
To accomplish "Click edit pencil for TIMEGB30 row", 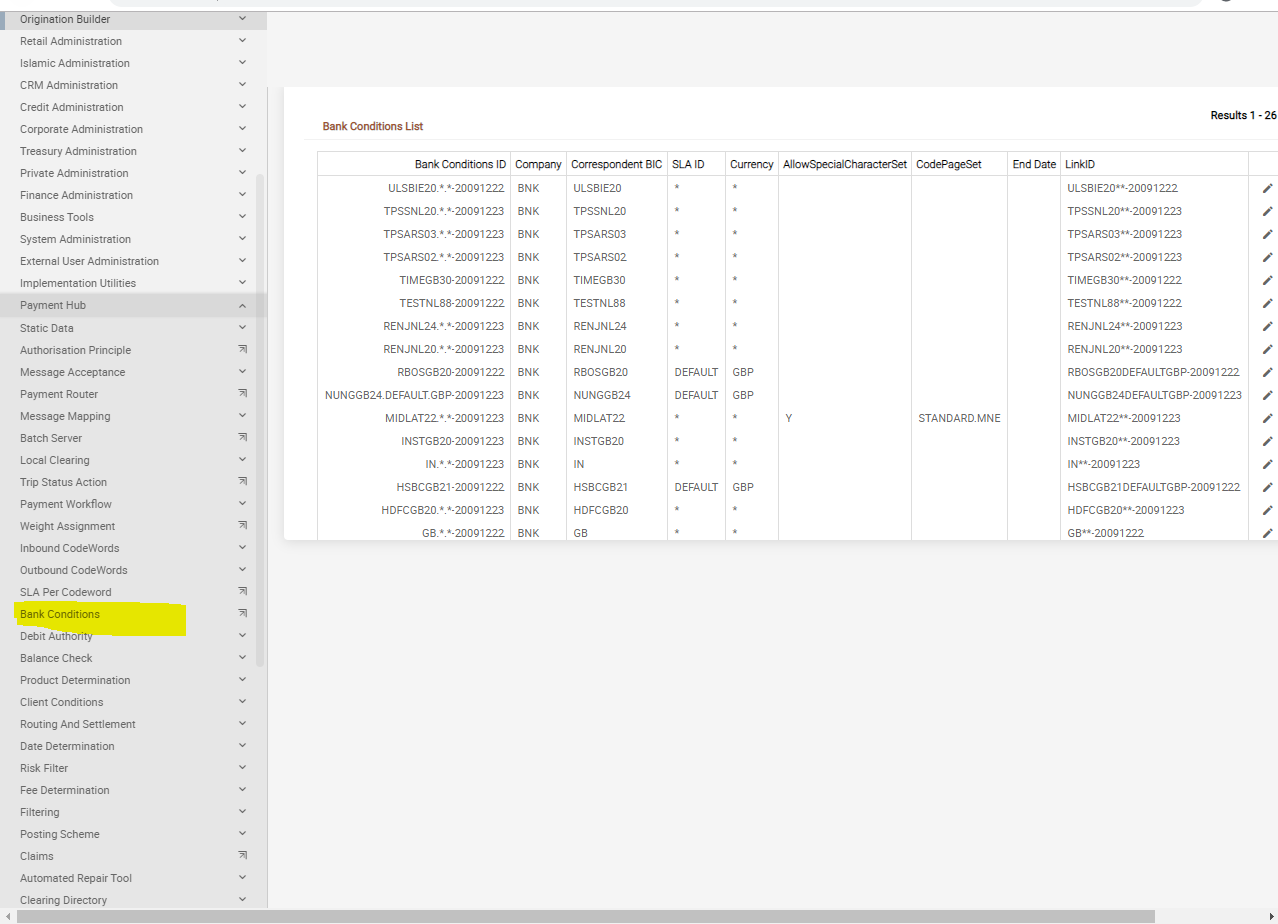I will pos(1267,280).
